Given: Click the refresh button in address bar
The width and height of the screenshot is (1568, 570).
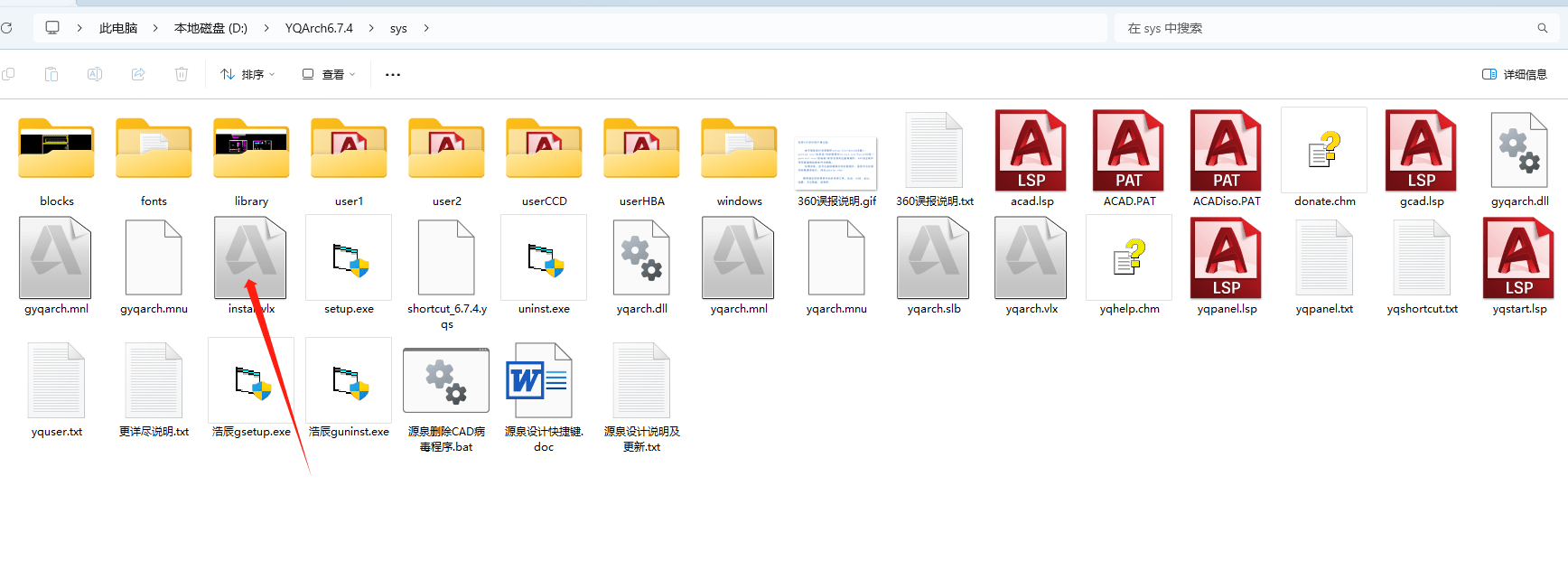Looking at the screenshot, I should (x=6, y=28).
